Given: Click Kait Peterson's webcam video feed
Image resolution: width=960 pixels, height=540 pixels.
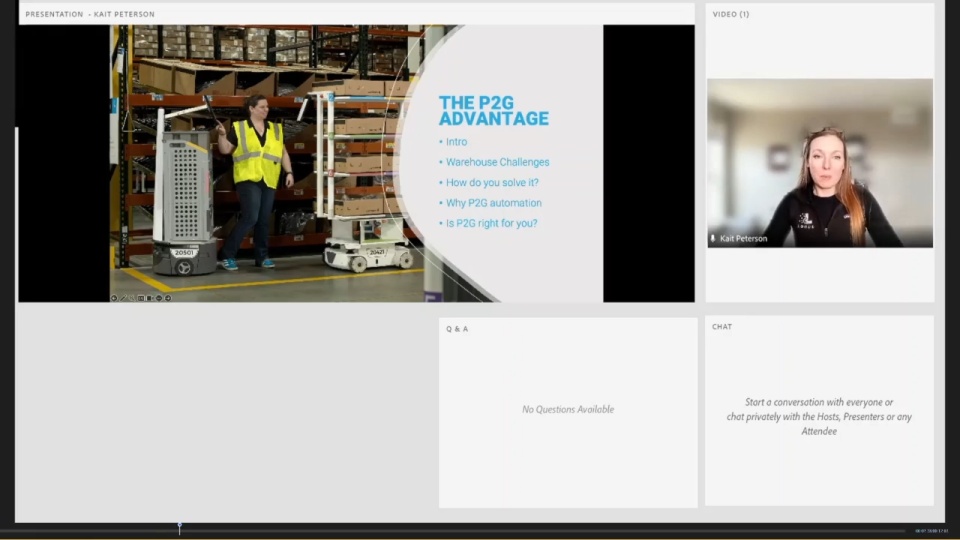Looking at the screenshot, I should pyautogui.click(x=820, y=163).
